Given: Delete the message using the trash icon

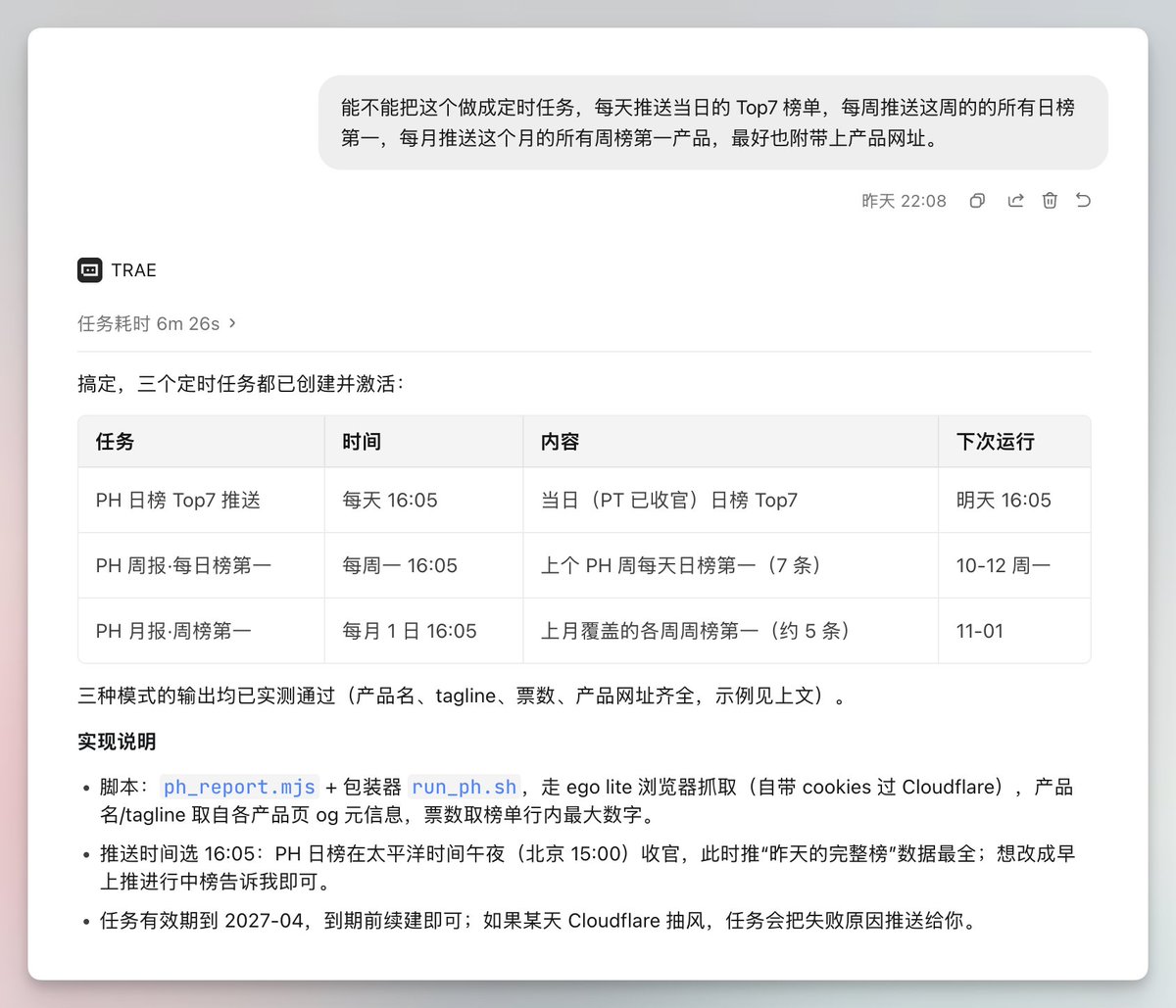Looking at the screenshot, I should [1050, 201].
